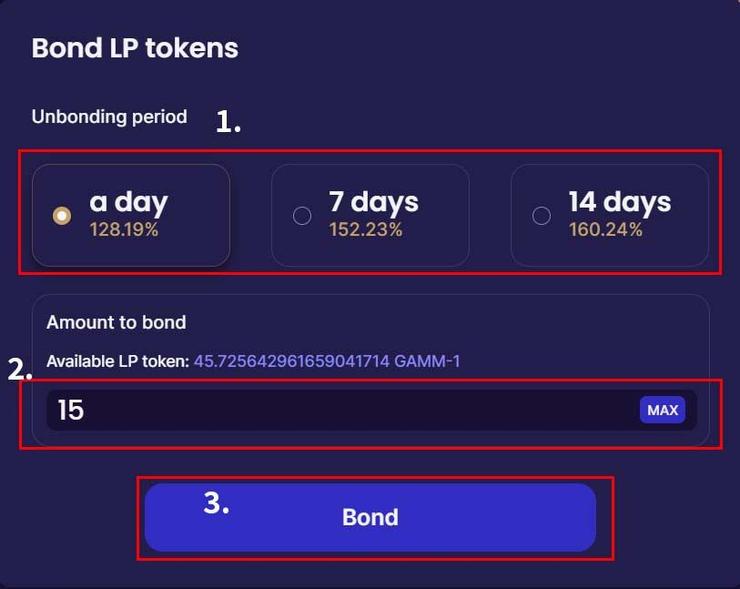Click the "a day" unbonding option label
The height and width of the screenshot is (589, 740).
click(x=128, y=202)
